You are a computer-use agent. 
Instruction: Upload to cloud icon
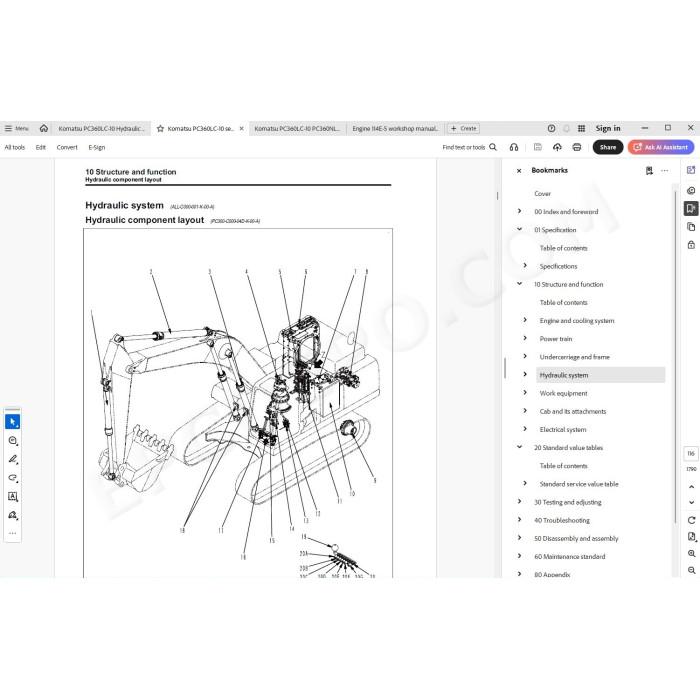(x=557, y=147)
